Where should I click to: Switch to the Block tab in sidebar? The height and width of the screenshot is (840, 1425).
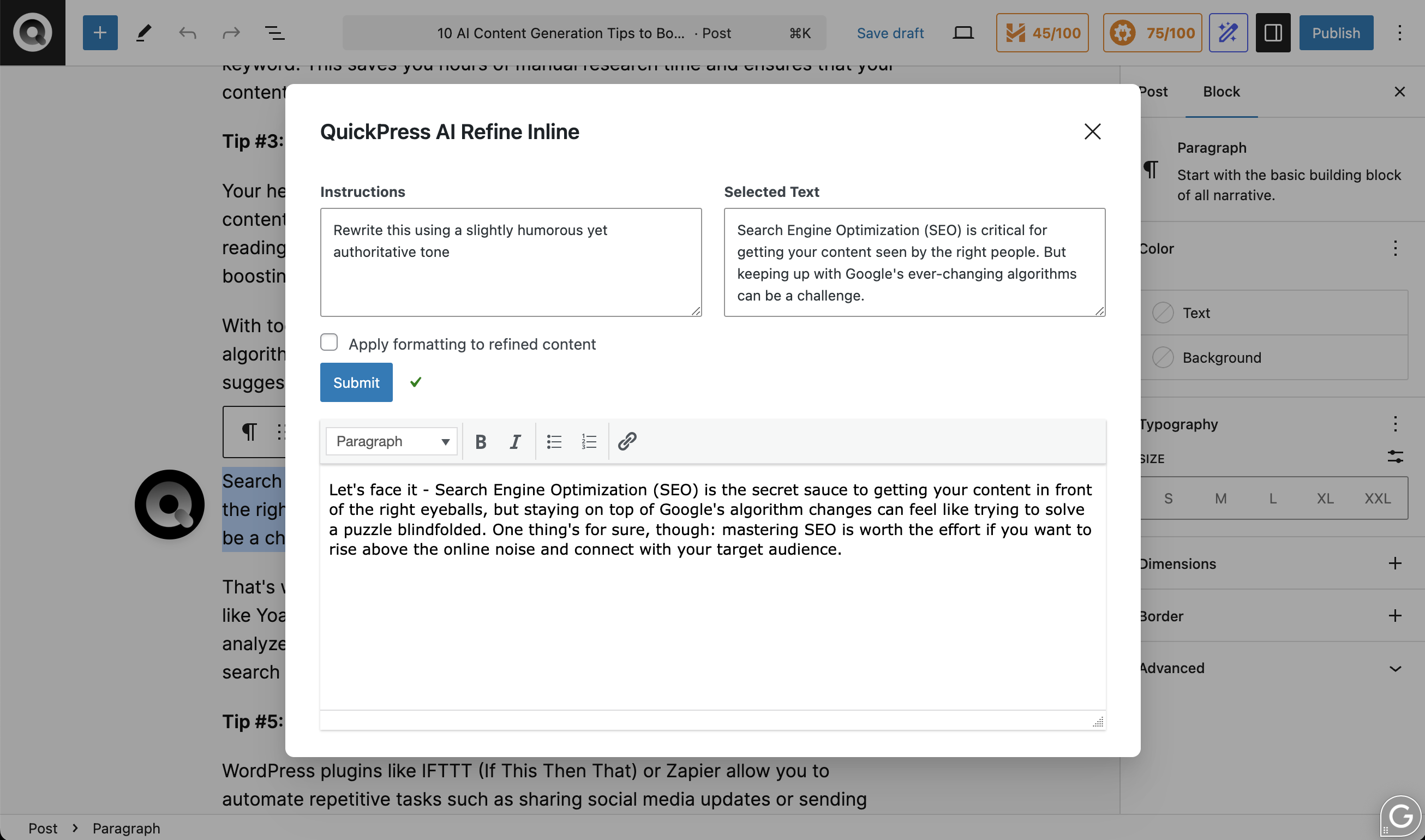1221,92
